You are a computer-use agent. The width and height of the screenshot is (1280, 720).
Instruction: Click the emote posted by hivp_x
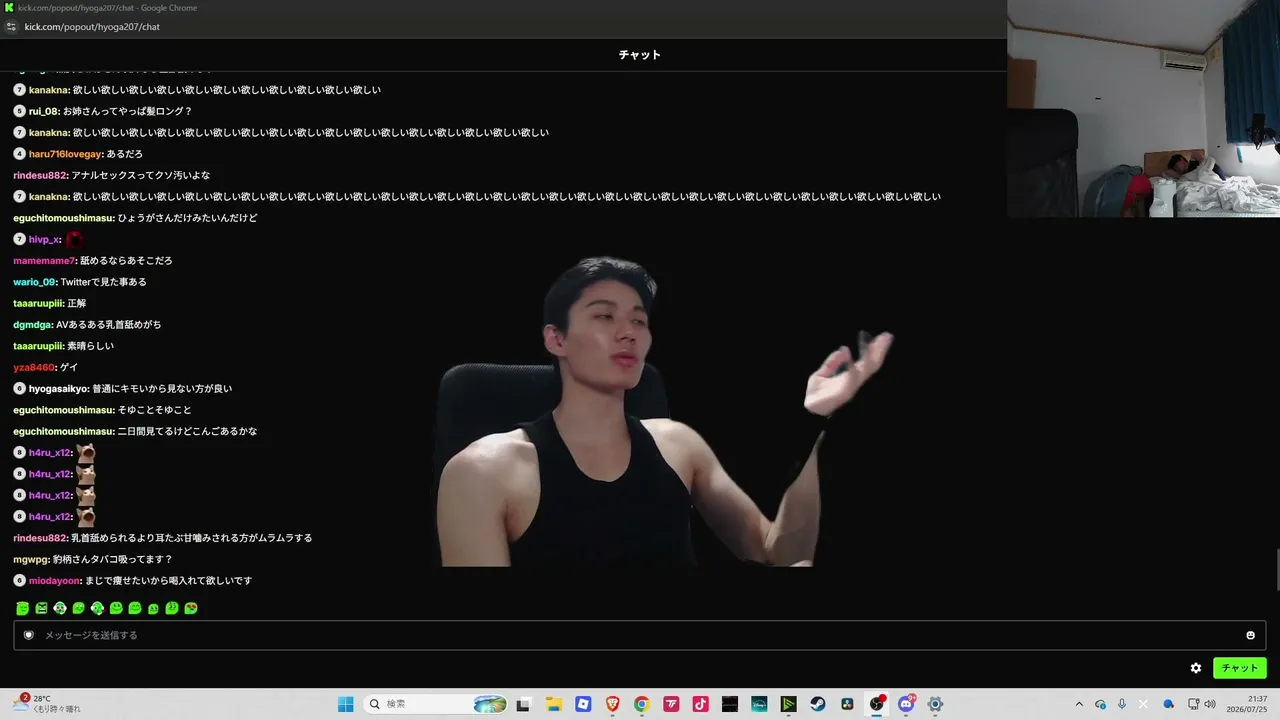click(x=74, y=240)
